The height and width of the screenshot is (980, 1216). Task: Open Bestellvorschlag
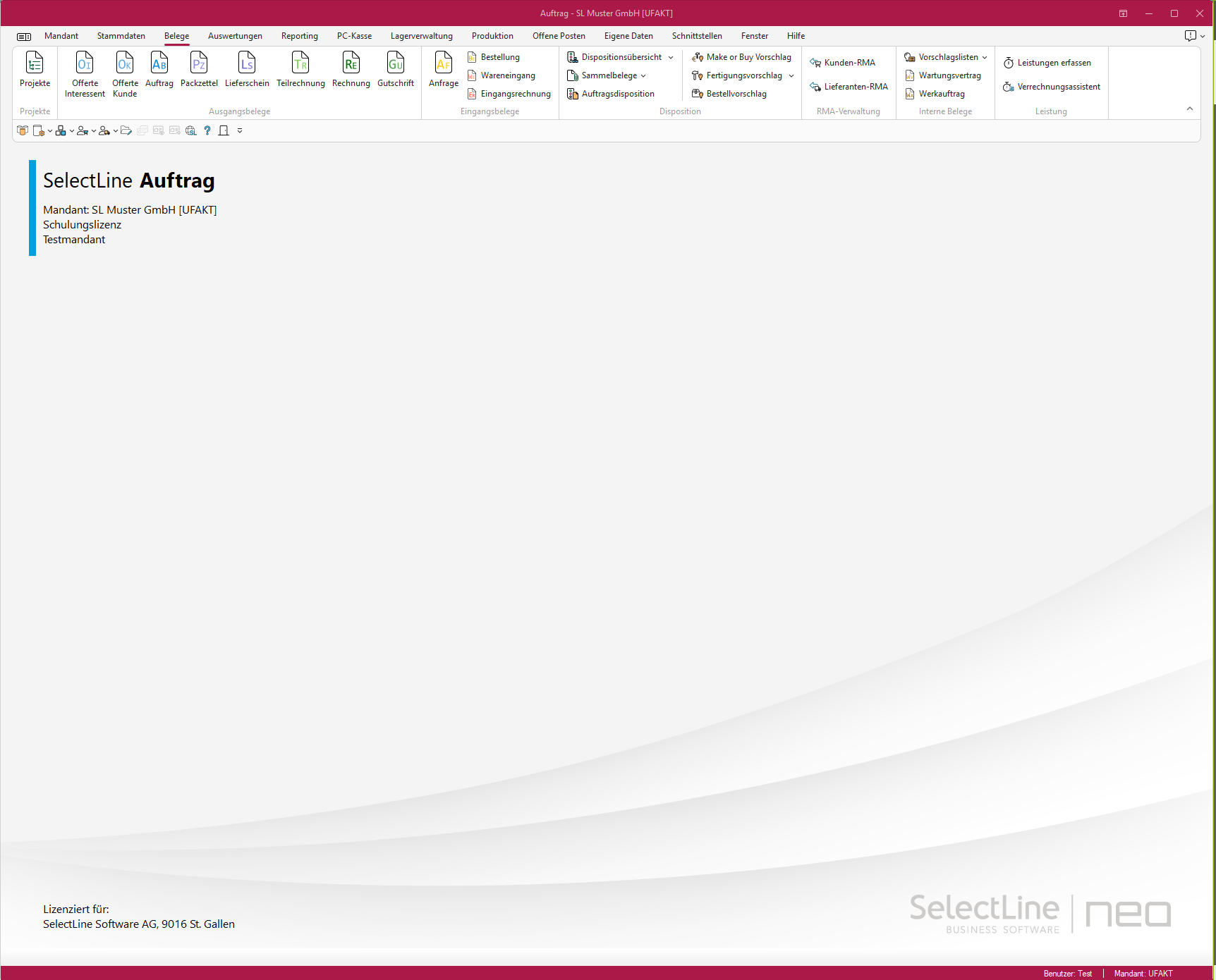pyautogui.click(x=729, y=94)
